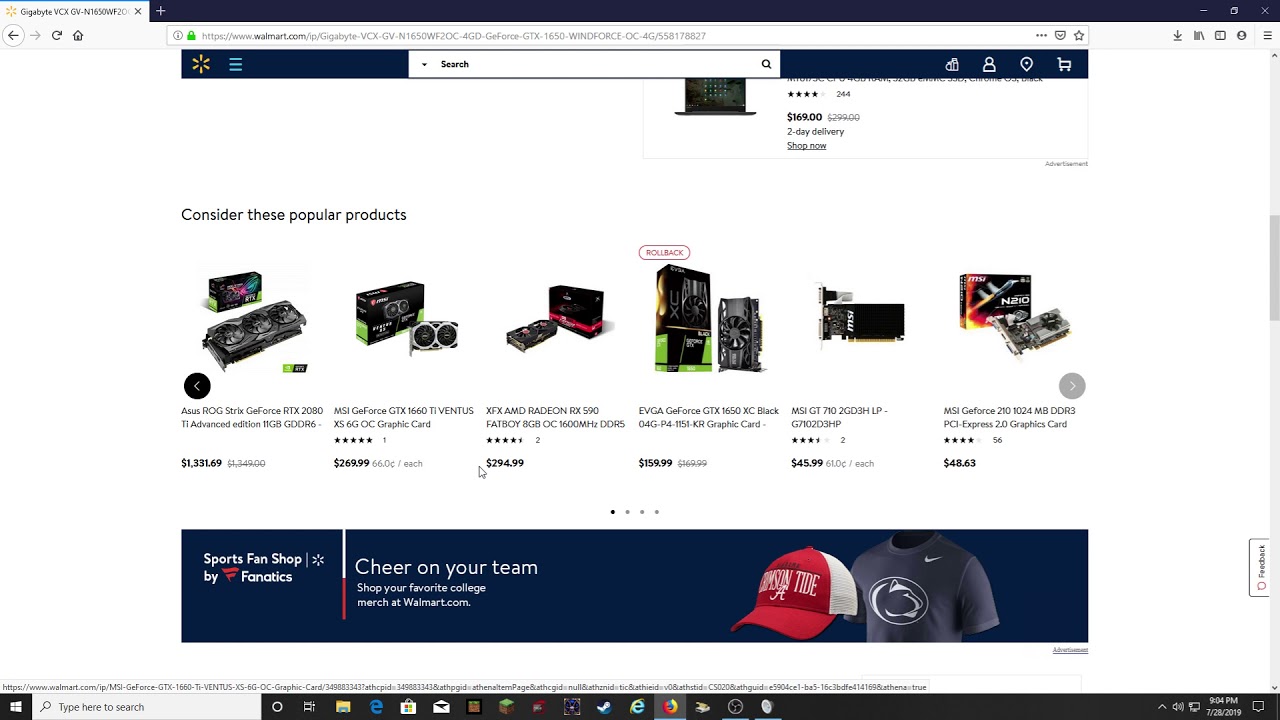The width and height of the screenshot is (1280, 720).
Task: Click the Shop now link
Action: (806, 146)
